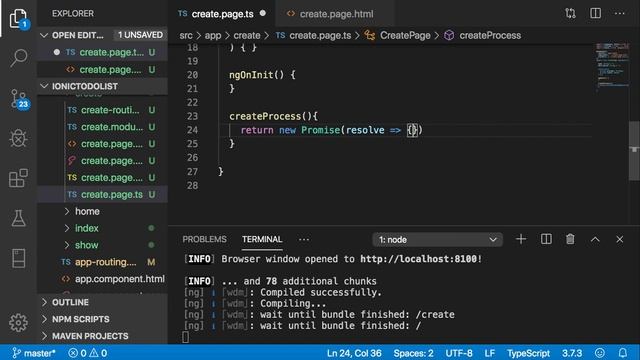Click the master branch indicator in status bar

(33, 353)
